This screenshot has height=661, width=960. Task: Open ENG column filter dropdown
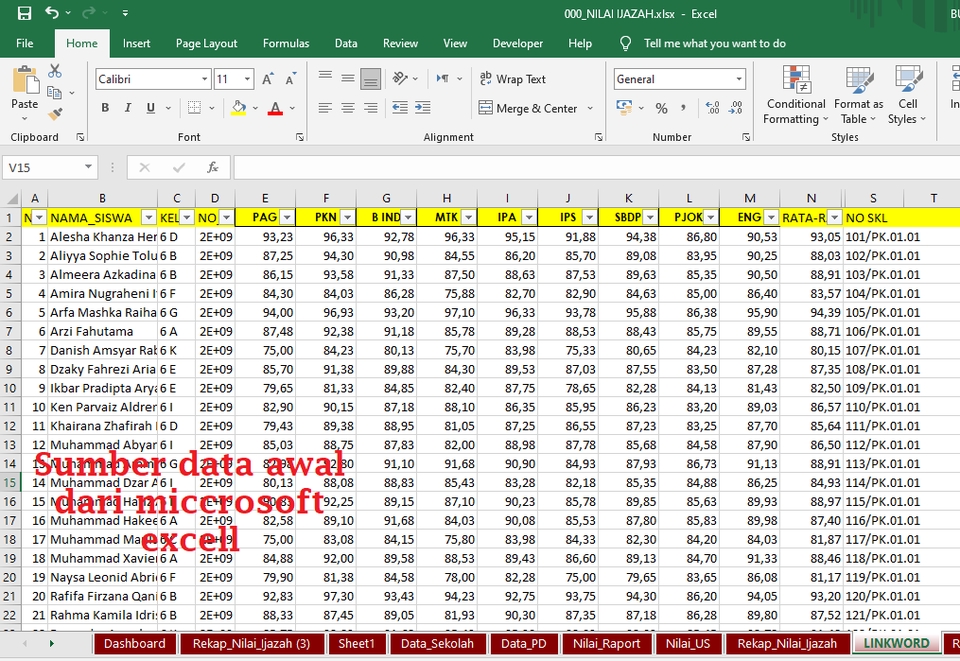pyautogui.click(x=771, y=217)
